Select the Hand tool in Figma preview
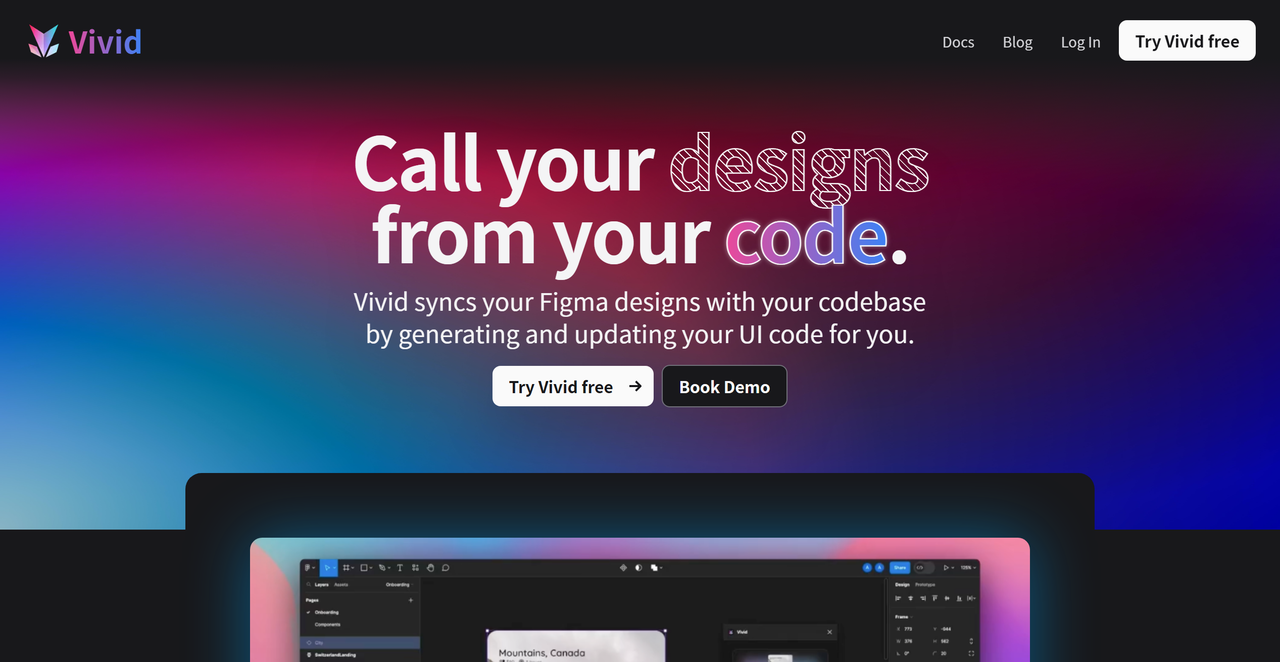 coord(430,567)
